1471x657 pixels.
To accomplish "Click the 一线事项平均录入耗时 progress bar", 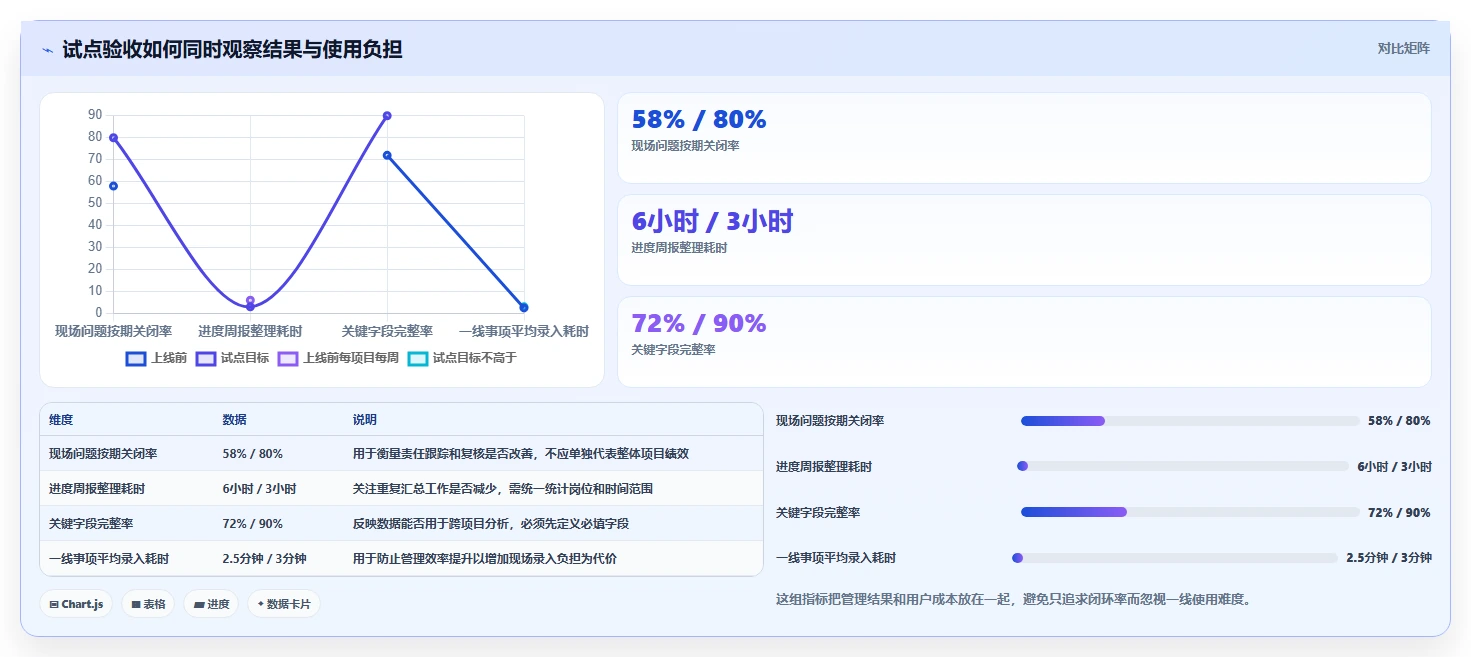I will [1175, 558].
